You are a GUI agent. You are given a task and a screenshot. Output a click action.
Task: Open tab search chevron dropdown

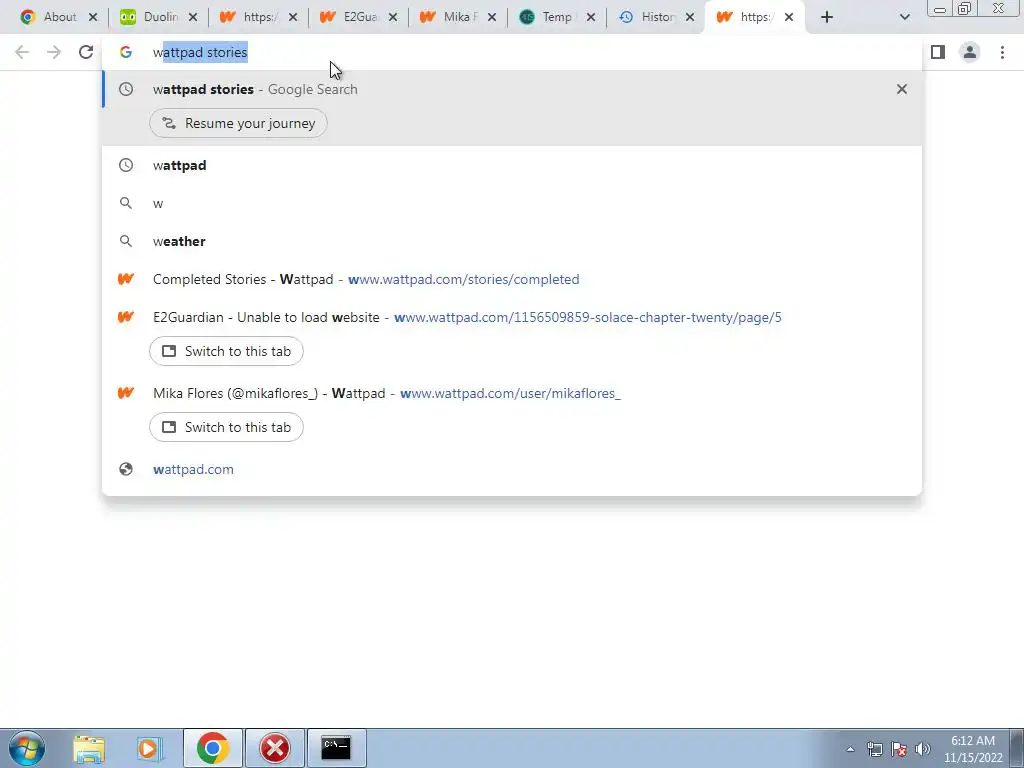pos(904,18)
